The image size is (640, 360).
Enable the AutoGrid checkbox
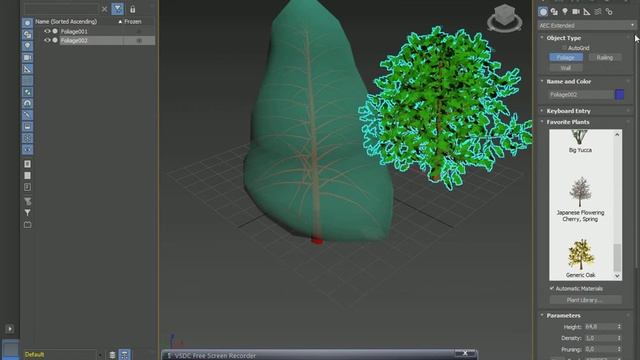[565, 48]
